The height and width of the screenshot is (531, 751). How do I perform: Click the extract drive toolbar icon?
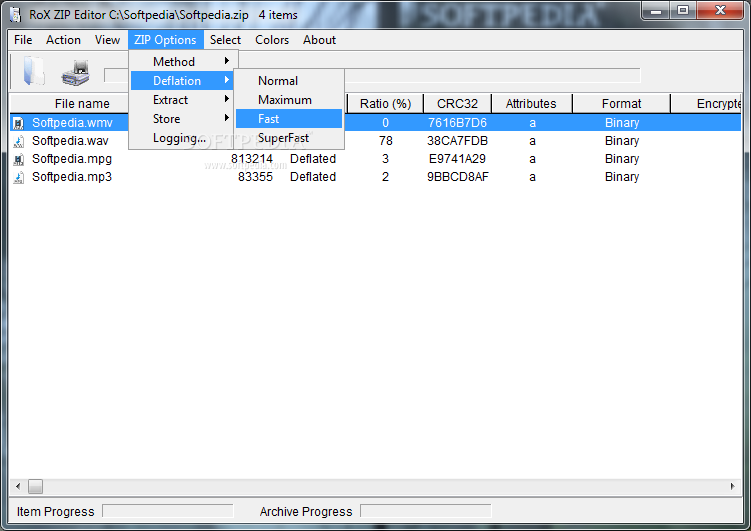click(x=76, y=73)
